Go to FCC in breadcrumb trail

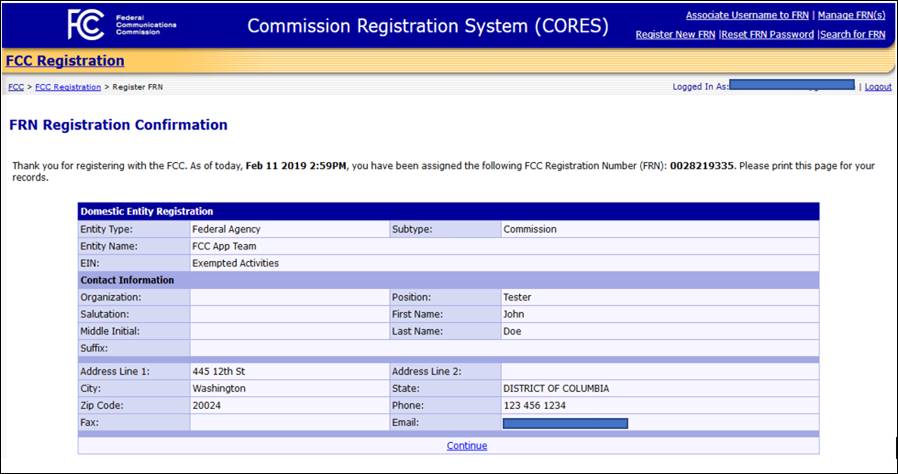16,87
